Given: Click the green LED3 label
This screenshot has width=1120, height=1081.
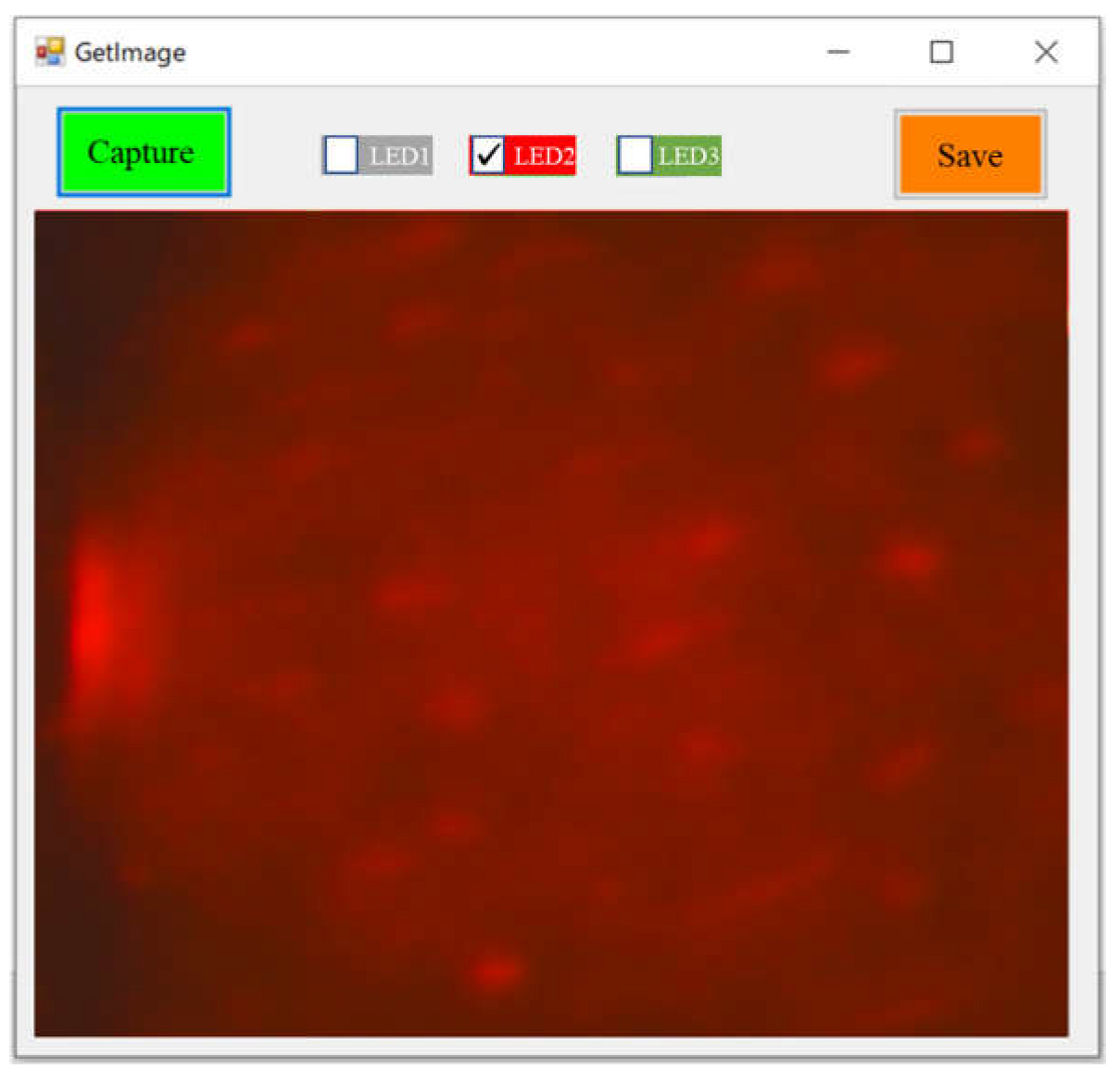Looking at the screenshot, I should point(687,156).
